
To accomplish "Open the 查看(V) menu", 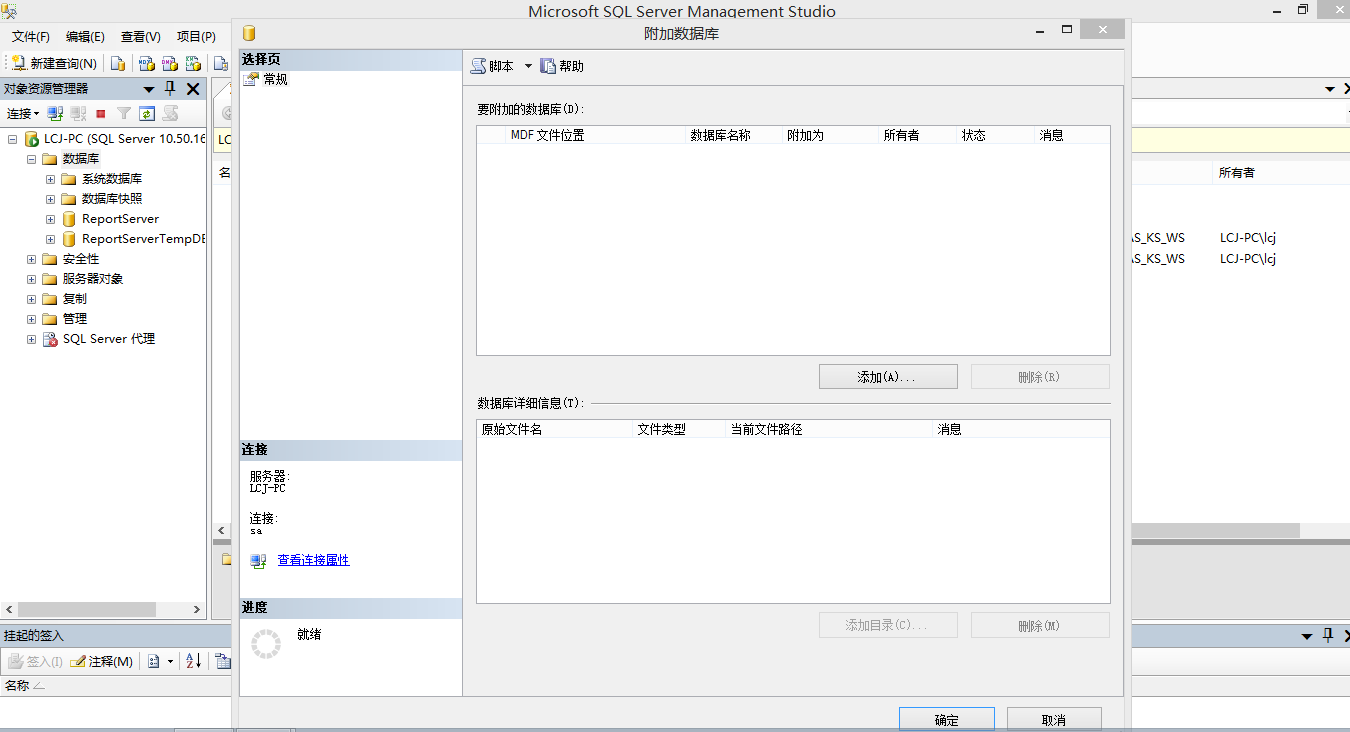I will [x=140, y=36].
